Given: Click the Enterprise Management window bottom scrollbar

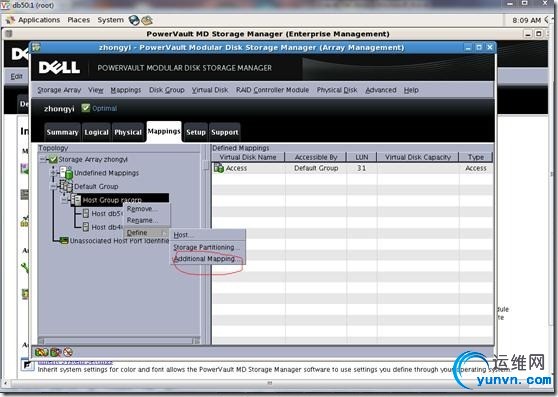Looking at the screenshot, I should (x=270, y=383).
